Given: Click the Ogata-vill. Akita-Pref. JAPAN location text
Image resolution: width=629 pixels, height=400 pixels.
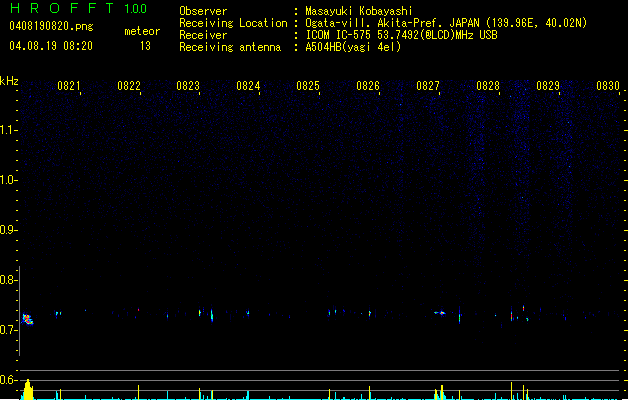Looking at the screenshot, I should (446, 23).
